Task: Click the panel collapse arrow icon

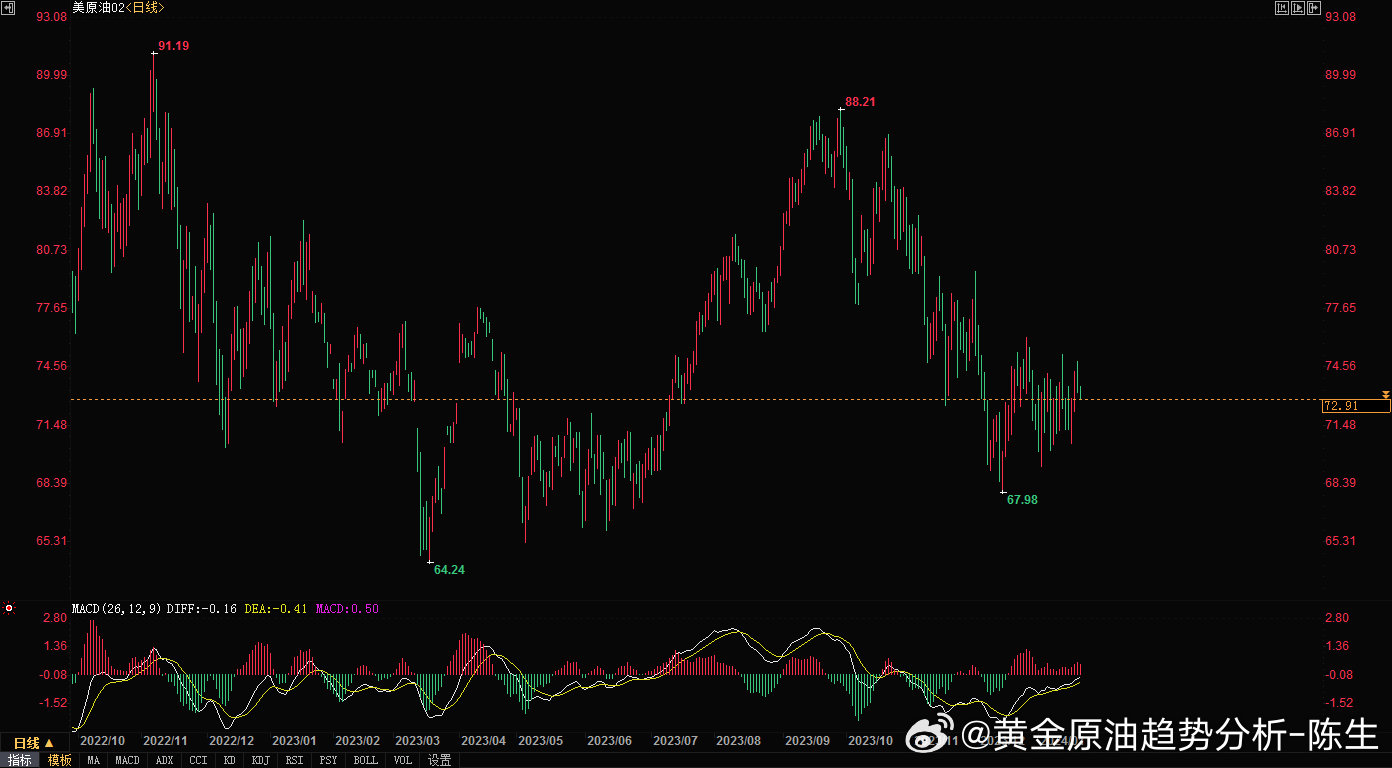Action: pos(1314,8)
